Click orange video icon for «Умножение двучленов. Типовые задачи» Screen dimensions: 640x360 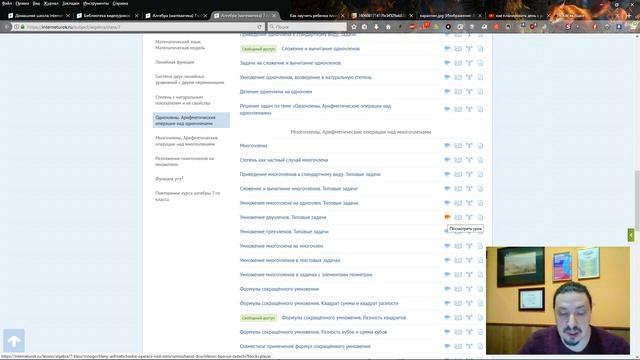click(x=447, y=217)
